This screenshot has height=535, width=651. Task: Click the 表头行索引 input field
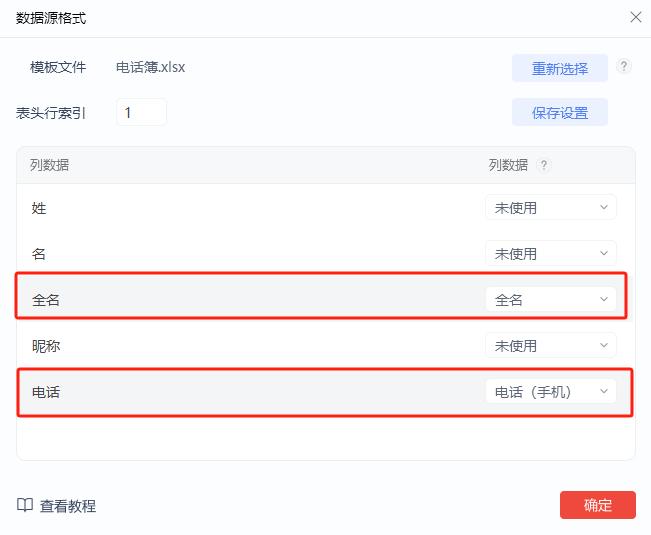point(141,112)
